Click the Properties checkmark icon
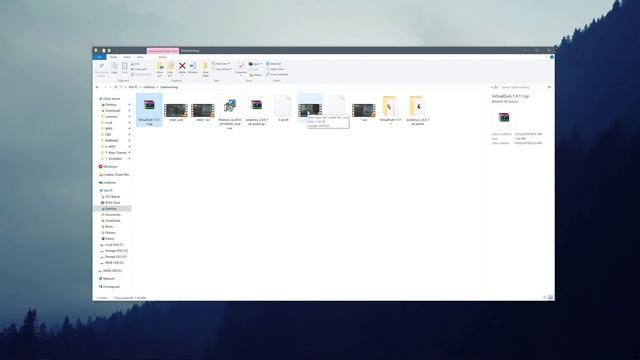 241,65
